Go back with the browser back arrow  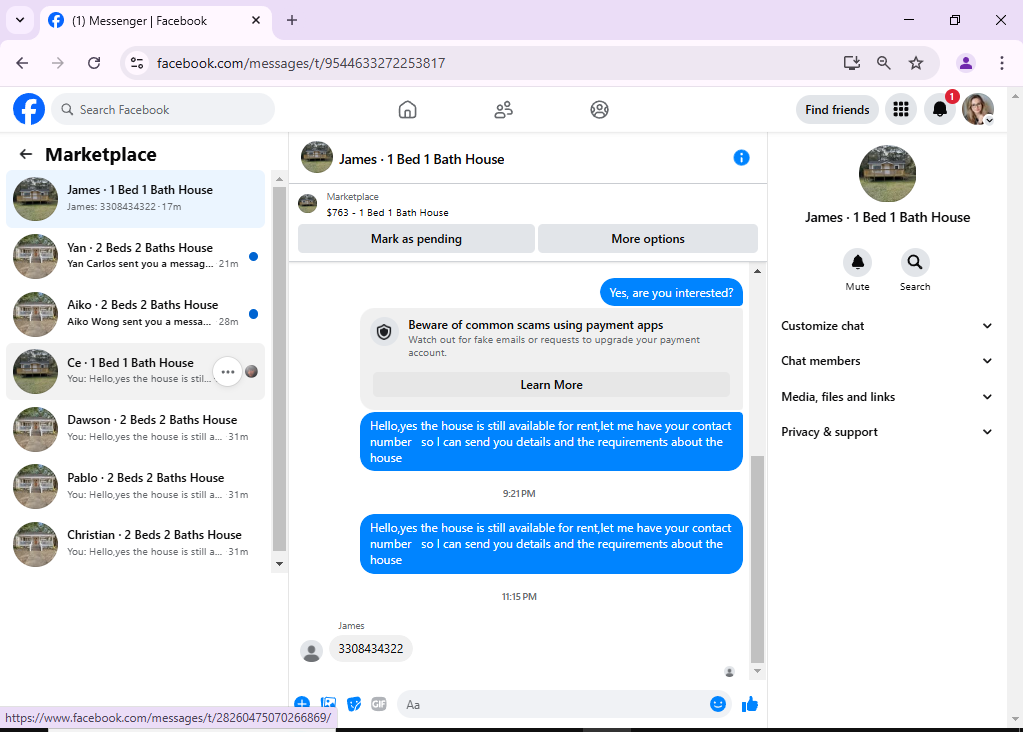[22, 63]
